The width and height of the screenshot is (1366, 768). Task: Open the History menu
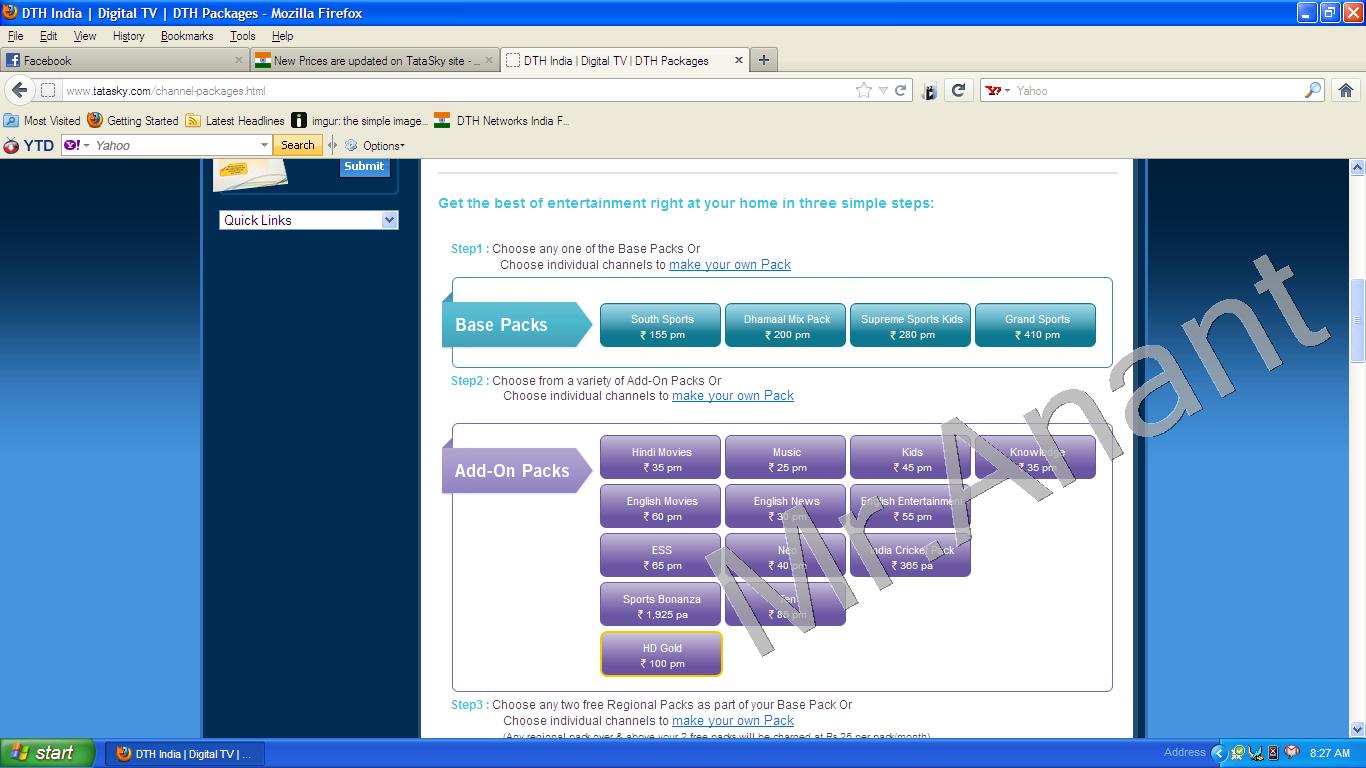coord(128,36)
